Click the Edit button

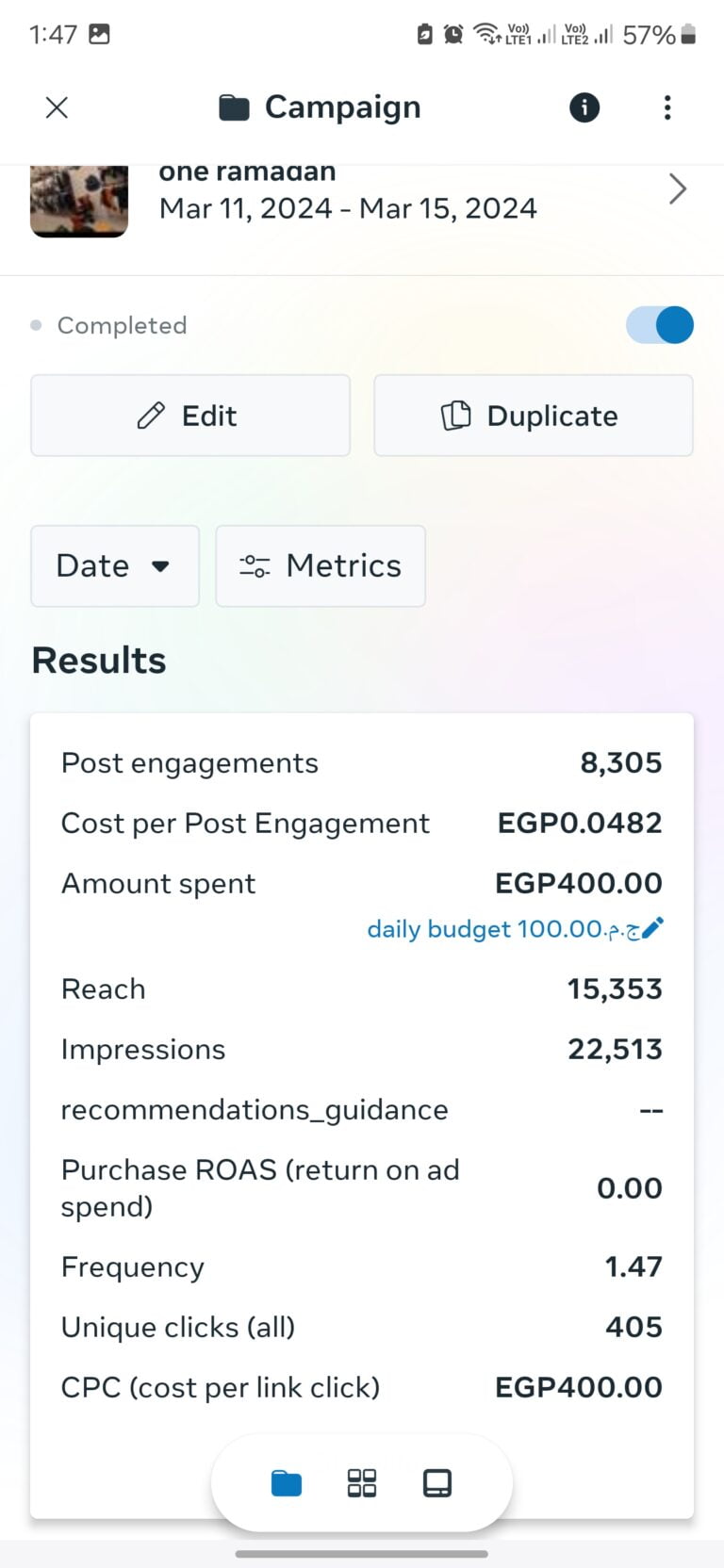click(189, 416)
